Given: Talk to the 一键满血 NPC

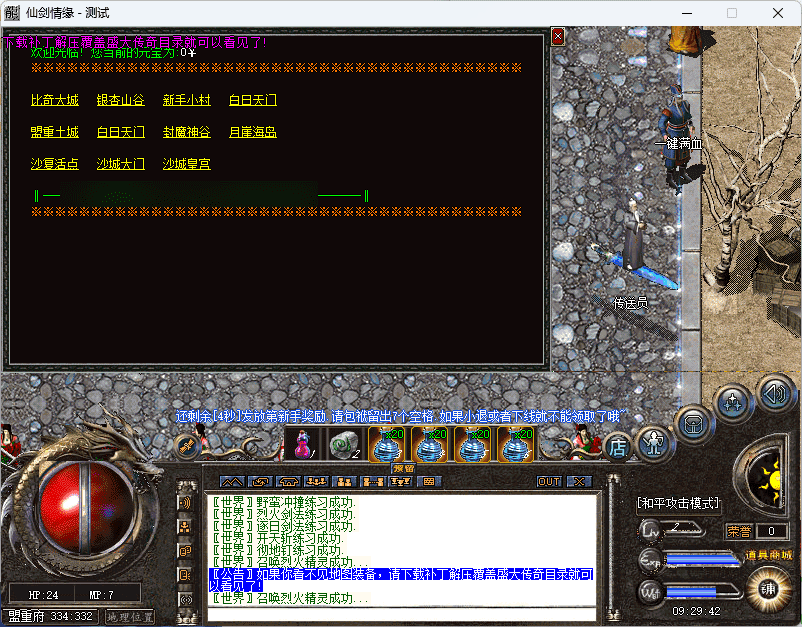Looking at the screenshot, I should [676, 138].
